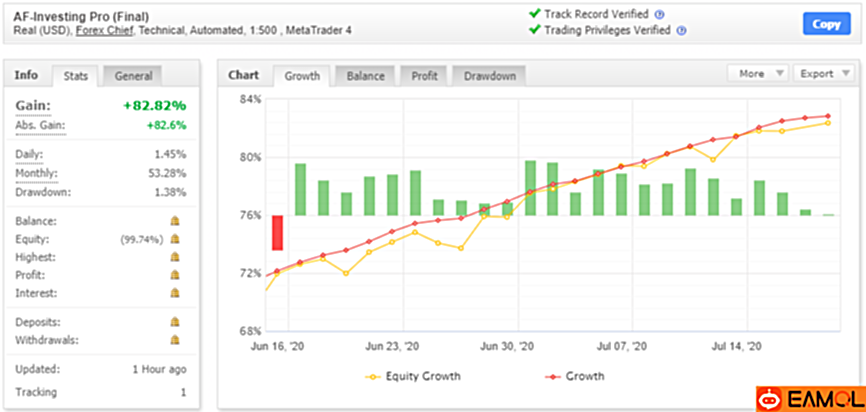866x412 pixels.
Task: Open the Export dropdown menu
Action: click(822, 74)
